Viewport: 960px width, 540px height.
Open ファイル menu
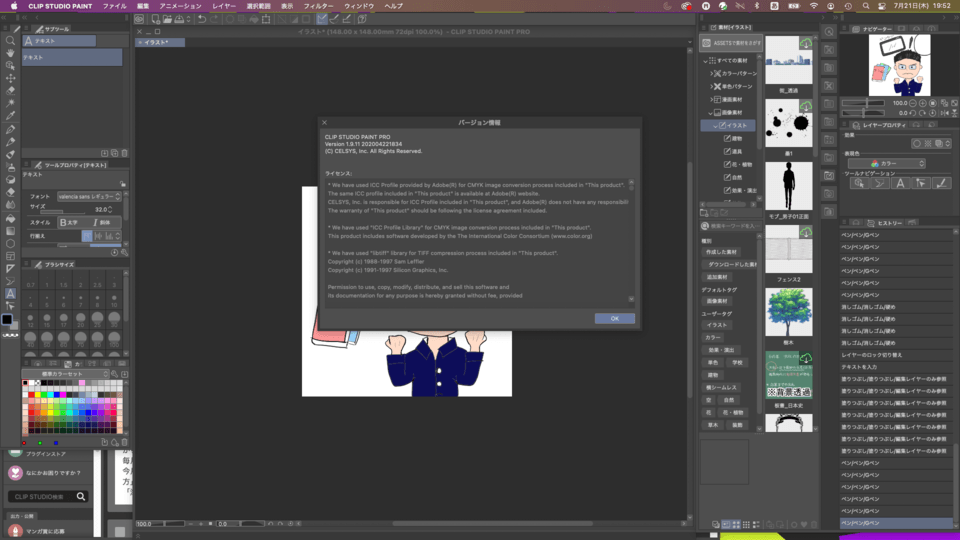pyautogui.click(x=114, y=6)
